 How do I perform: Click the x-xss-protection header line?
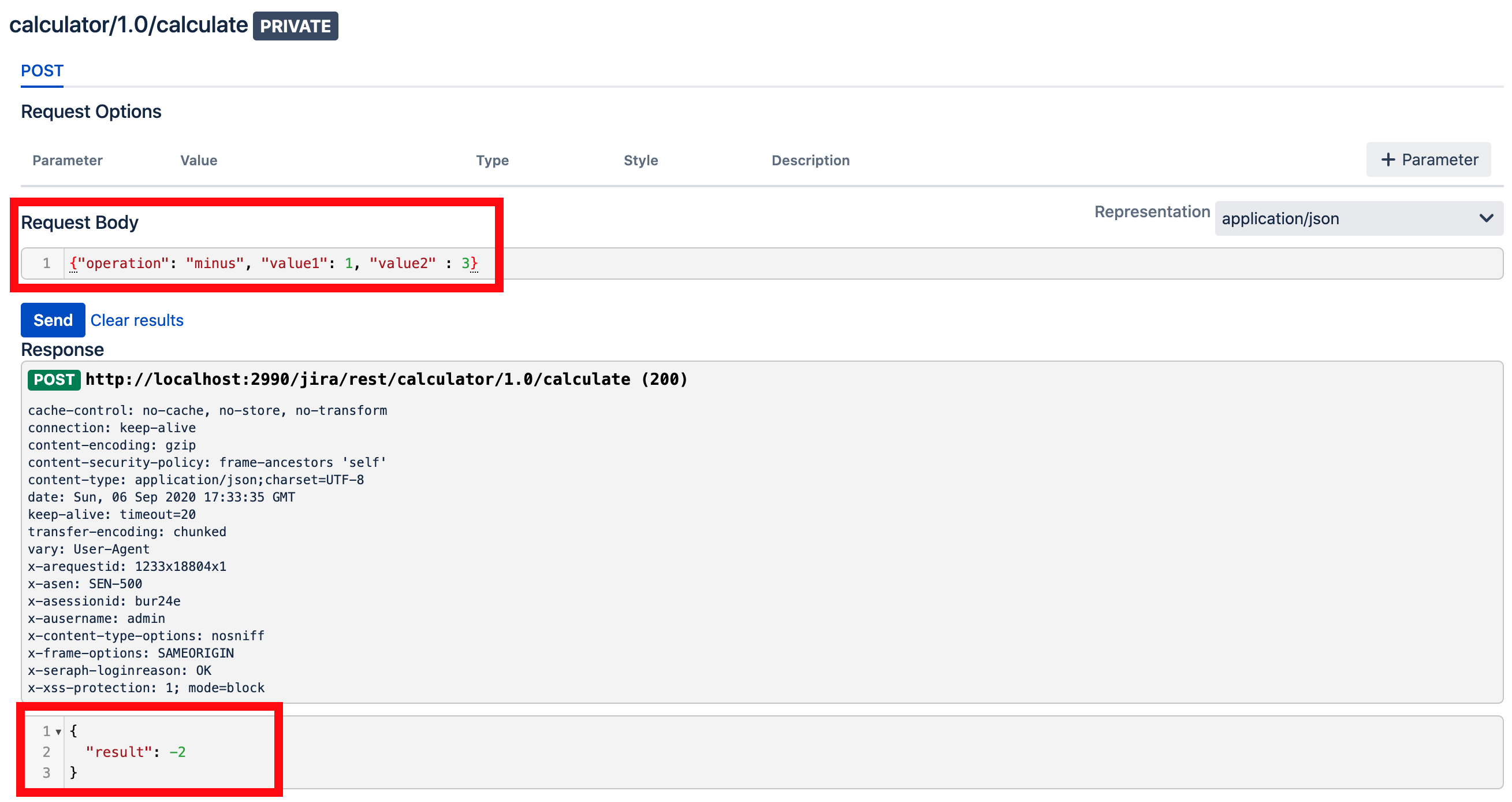coord(146,688)
